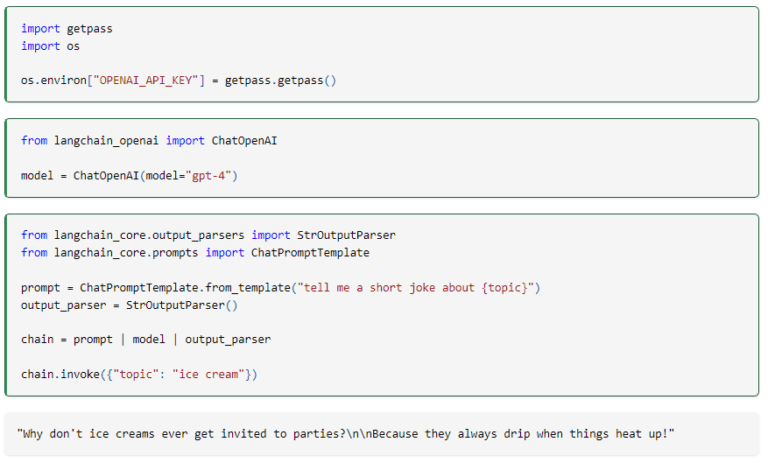The height and width of the screenshot is (463, 768).
Task: Click the chain = prompt | model line
Action: (145, 340)
